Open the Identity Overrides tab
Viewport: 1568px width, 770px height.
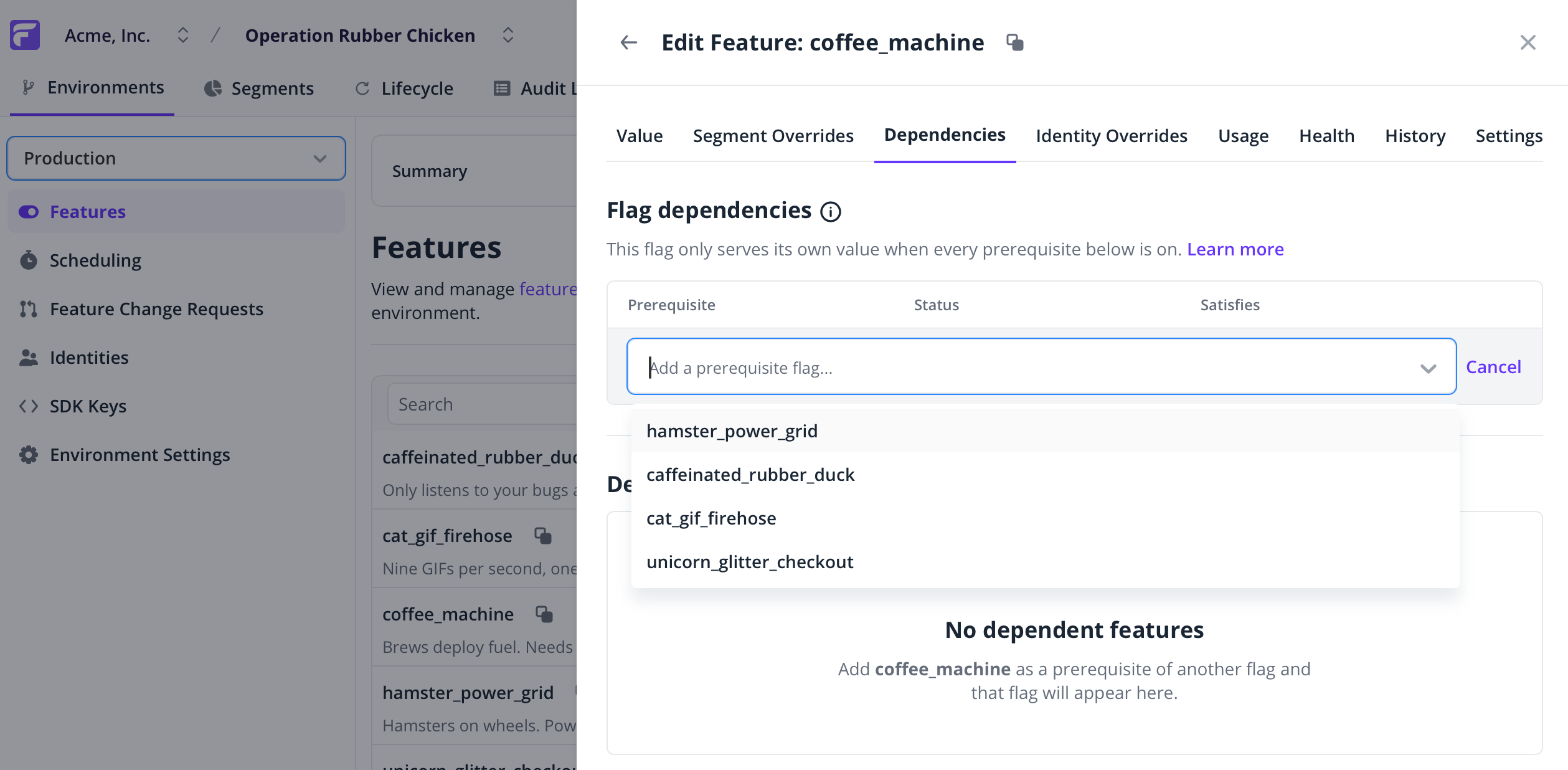pyautogui.click(x=1112, y=136)
